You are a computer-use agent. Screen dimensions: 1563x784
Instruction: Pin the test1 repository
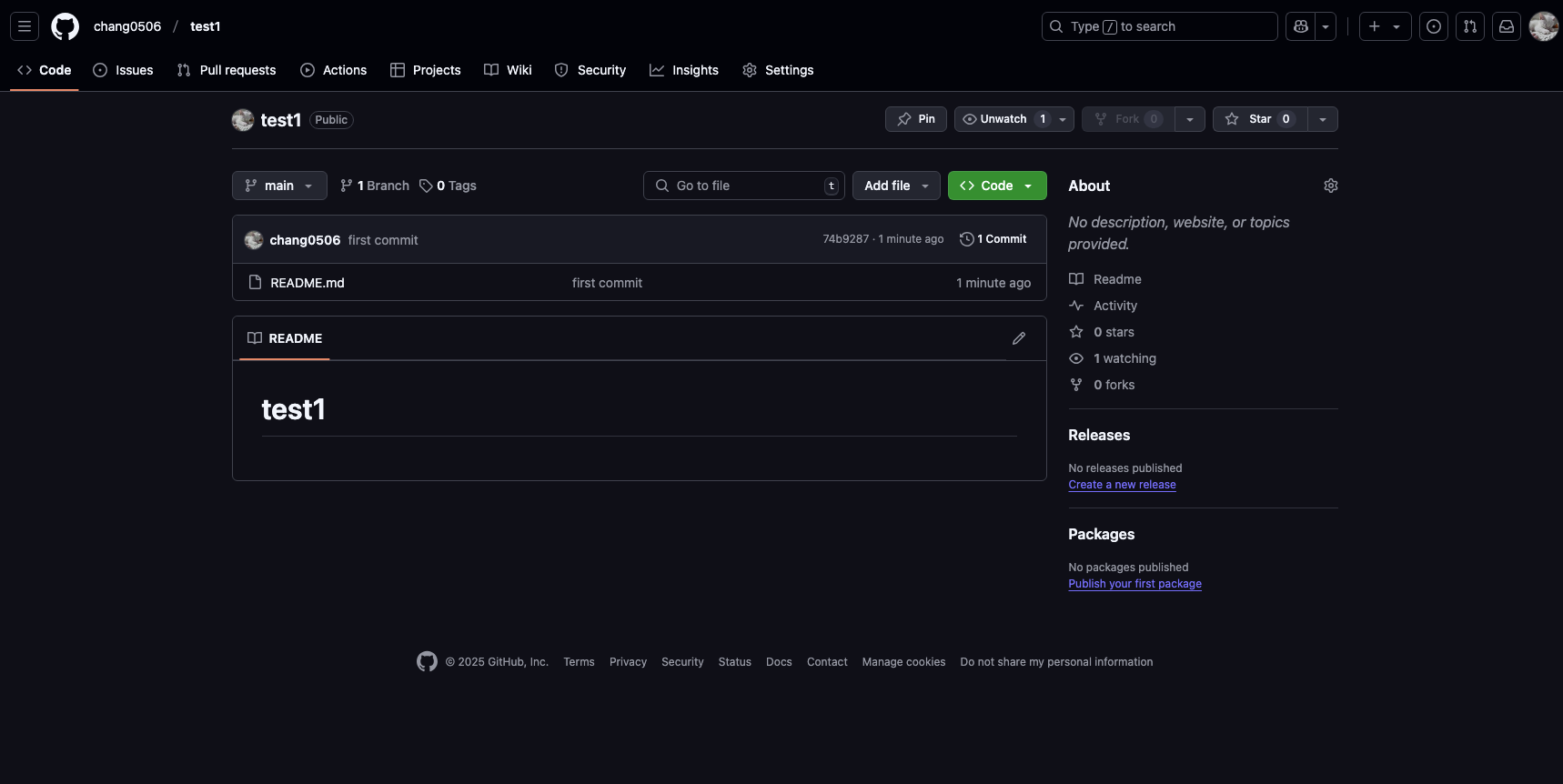(916, 119)
